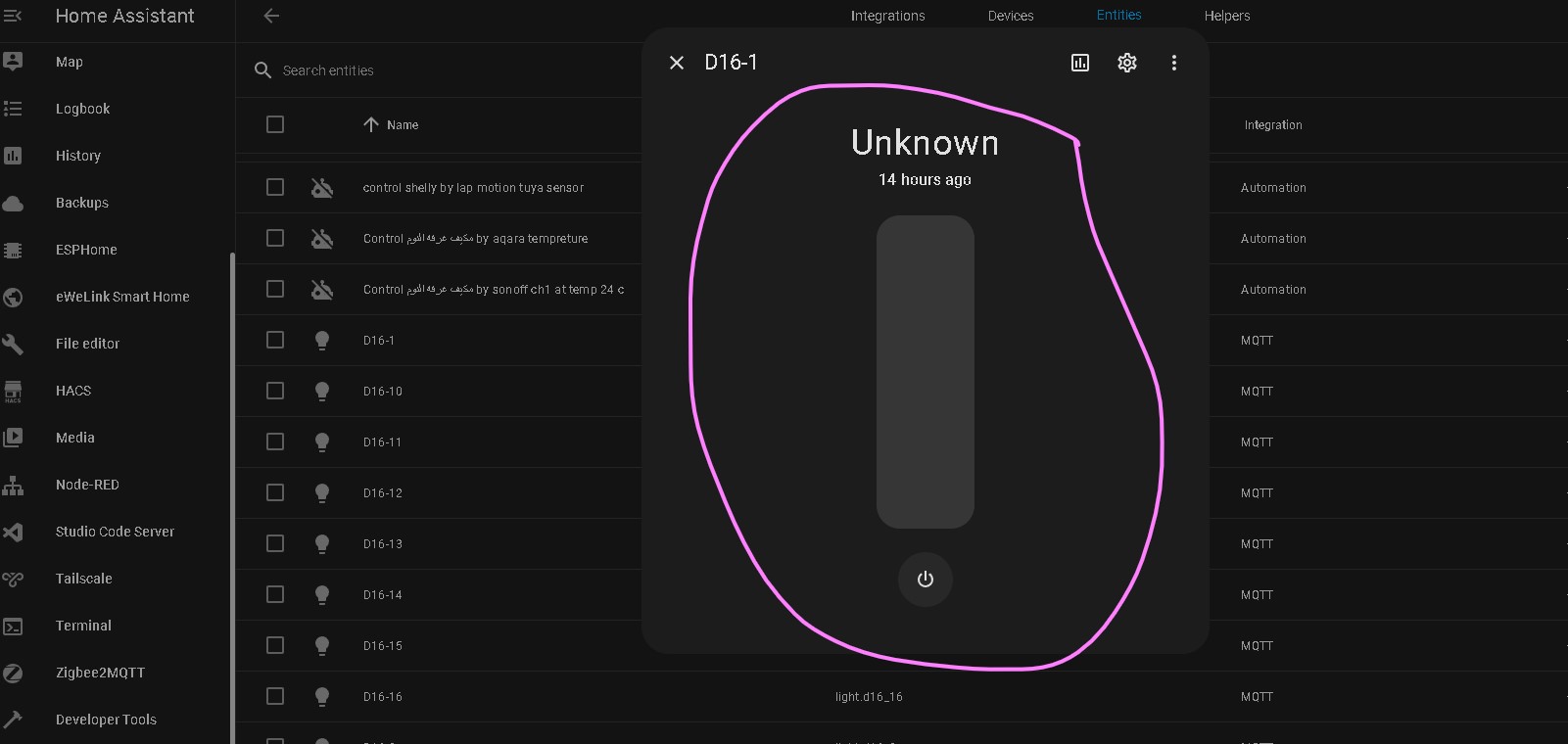Click the Search entities field
This screenshot has width=1568, height=744.
coord(441,70)
